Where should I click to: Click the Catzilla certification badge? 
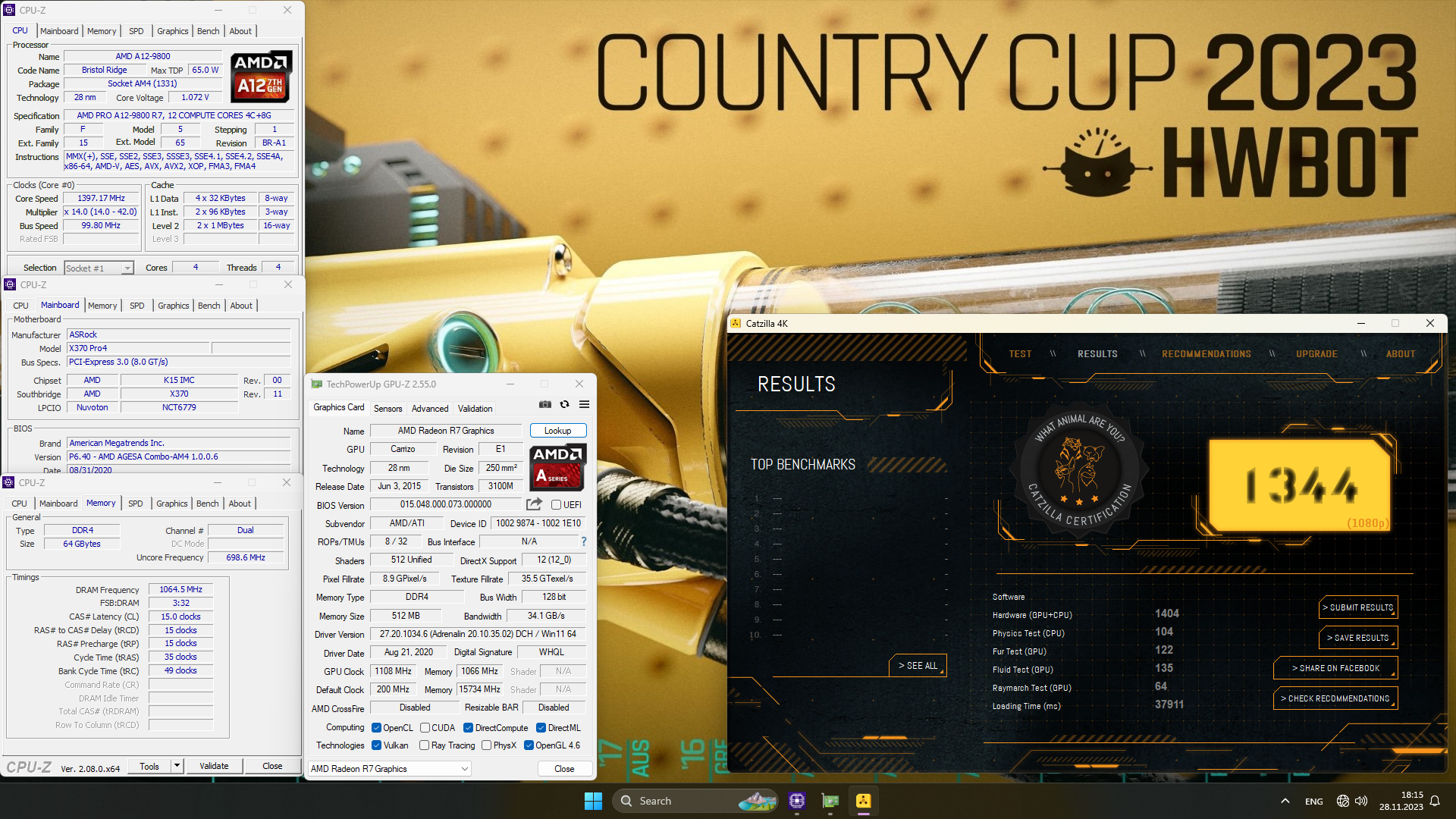coord(1080,472)
